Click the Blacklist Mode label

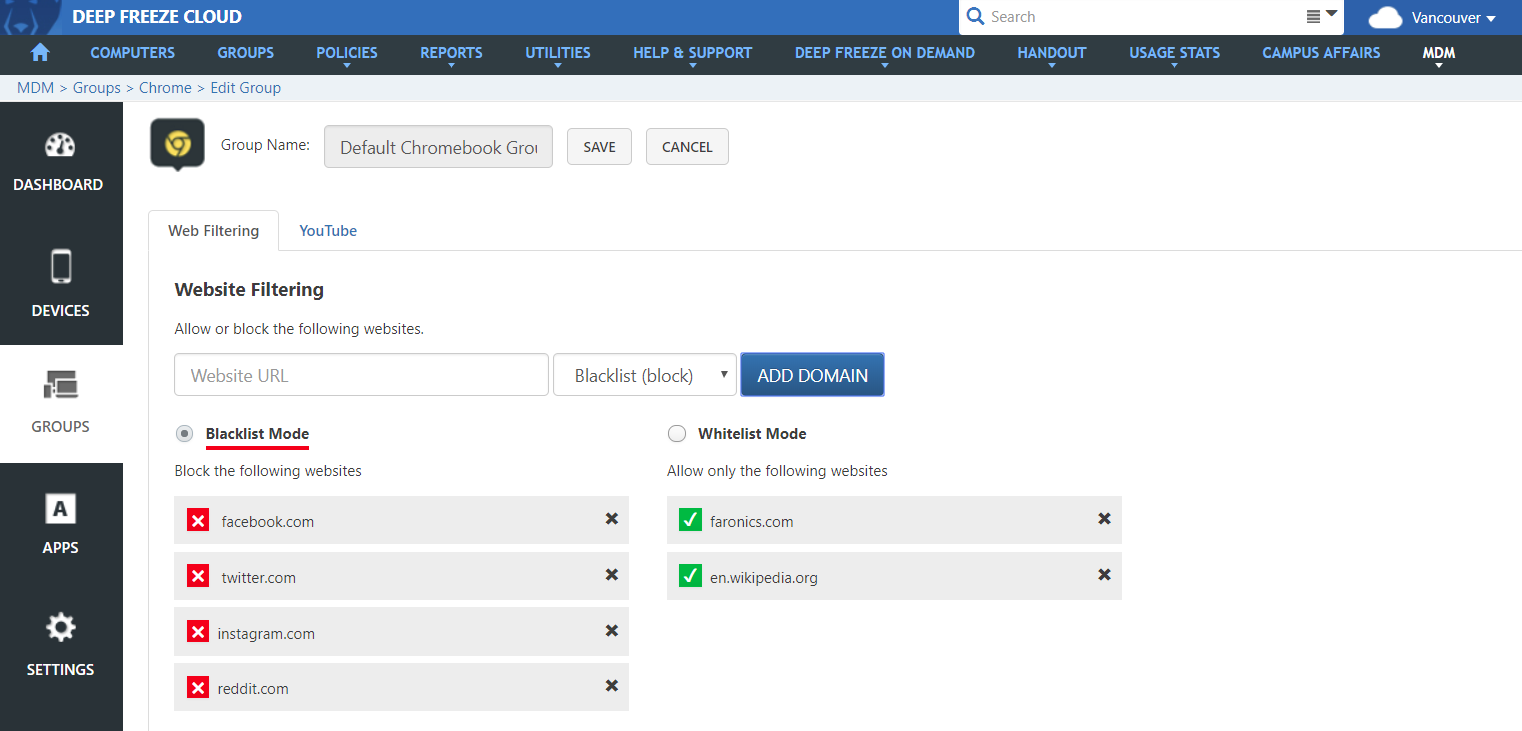point(257,433)
